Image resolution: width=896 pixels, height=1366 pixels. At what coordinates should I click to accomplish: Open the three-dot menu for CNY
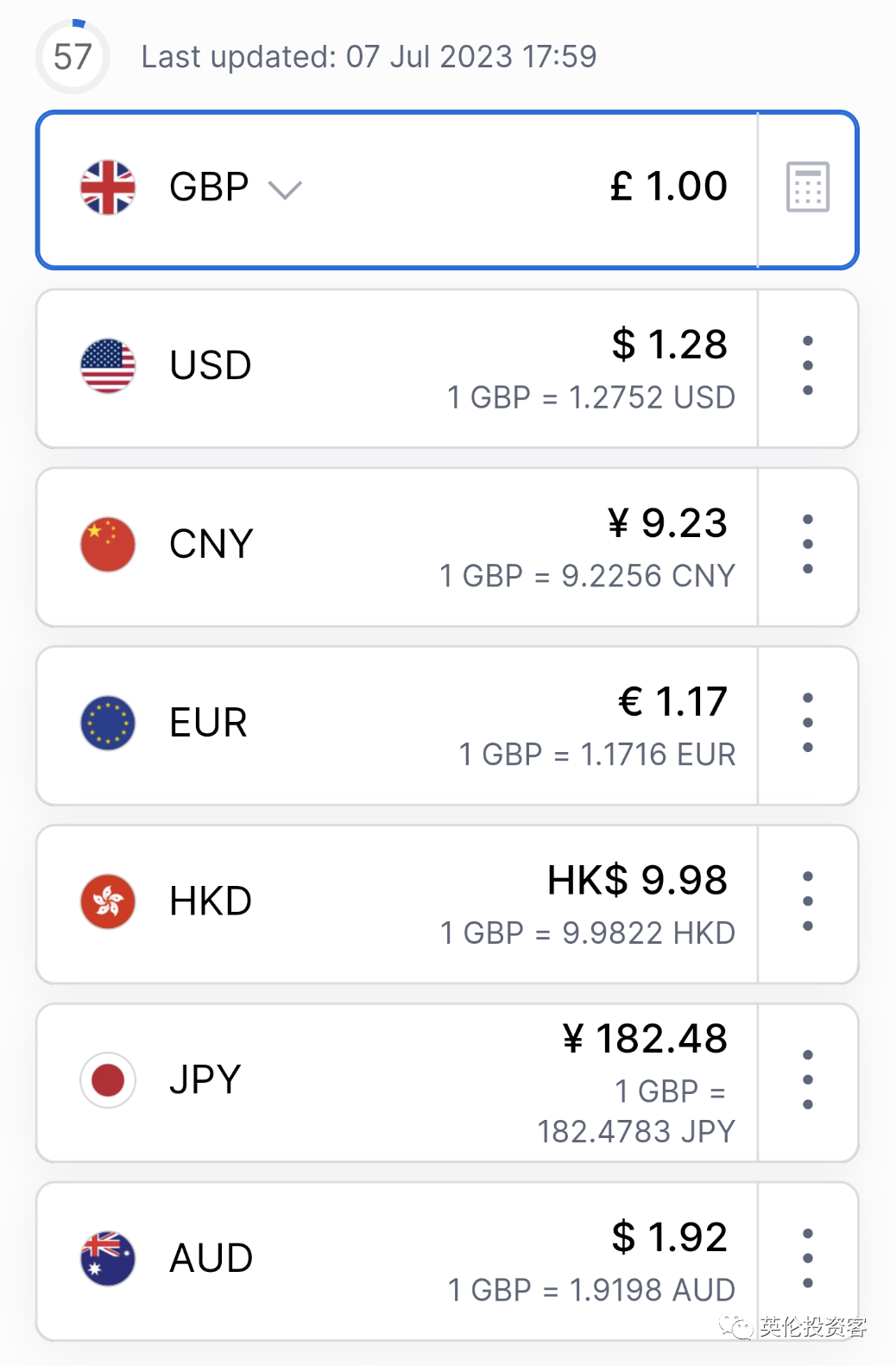[x=808, y=544]
